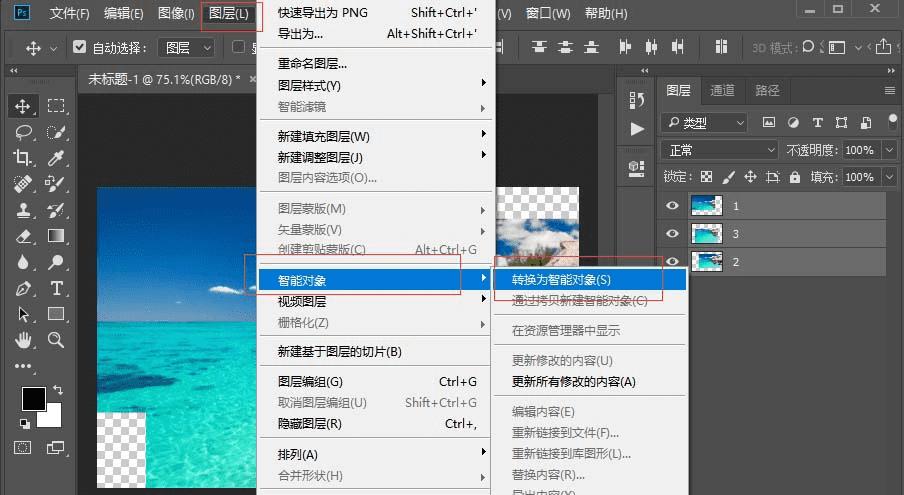This screenshot has height=495, width=904.
Task: Toggle lock all padlock icon
Action: pos(795,177)
